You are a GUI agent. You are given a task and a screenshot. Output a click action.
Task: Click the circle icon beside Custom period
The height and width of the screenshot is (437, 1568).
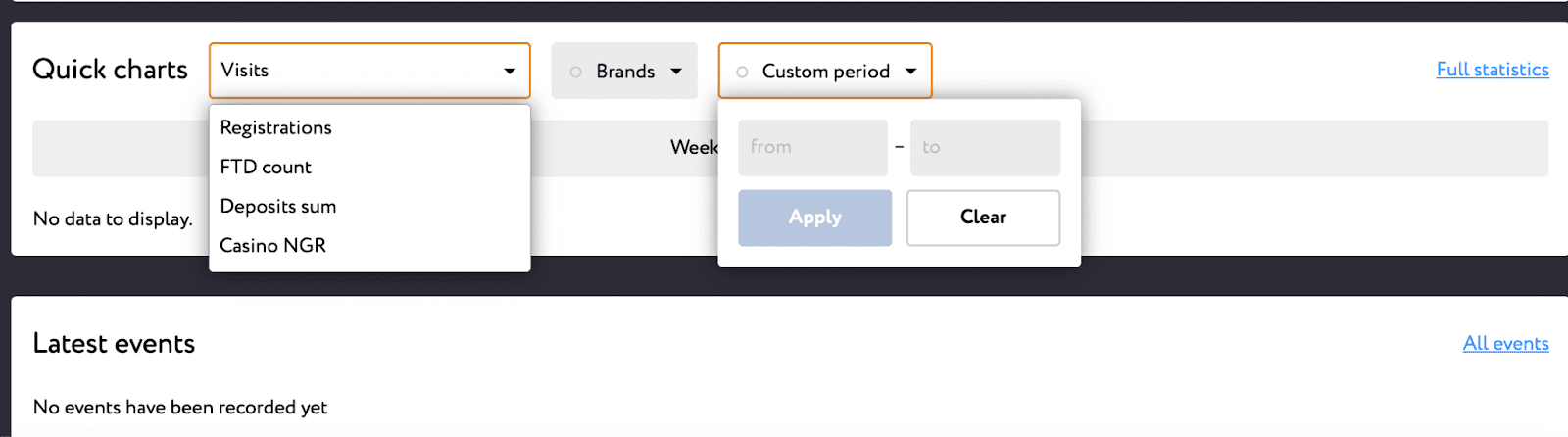pos(742,72)
